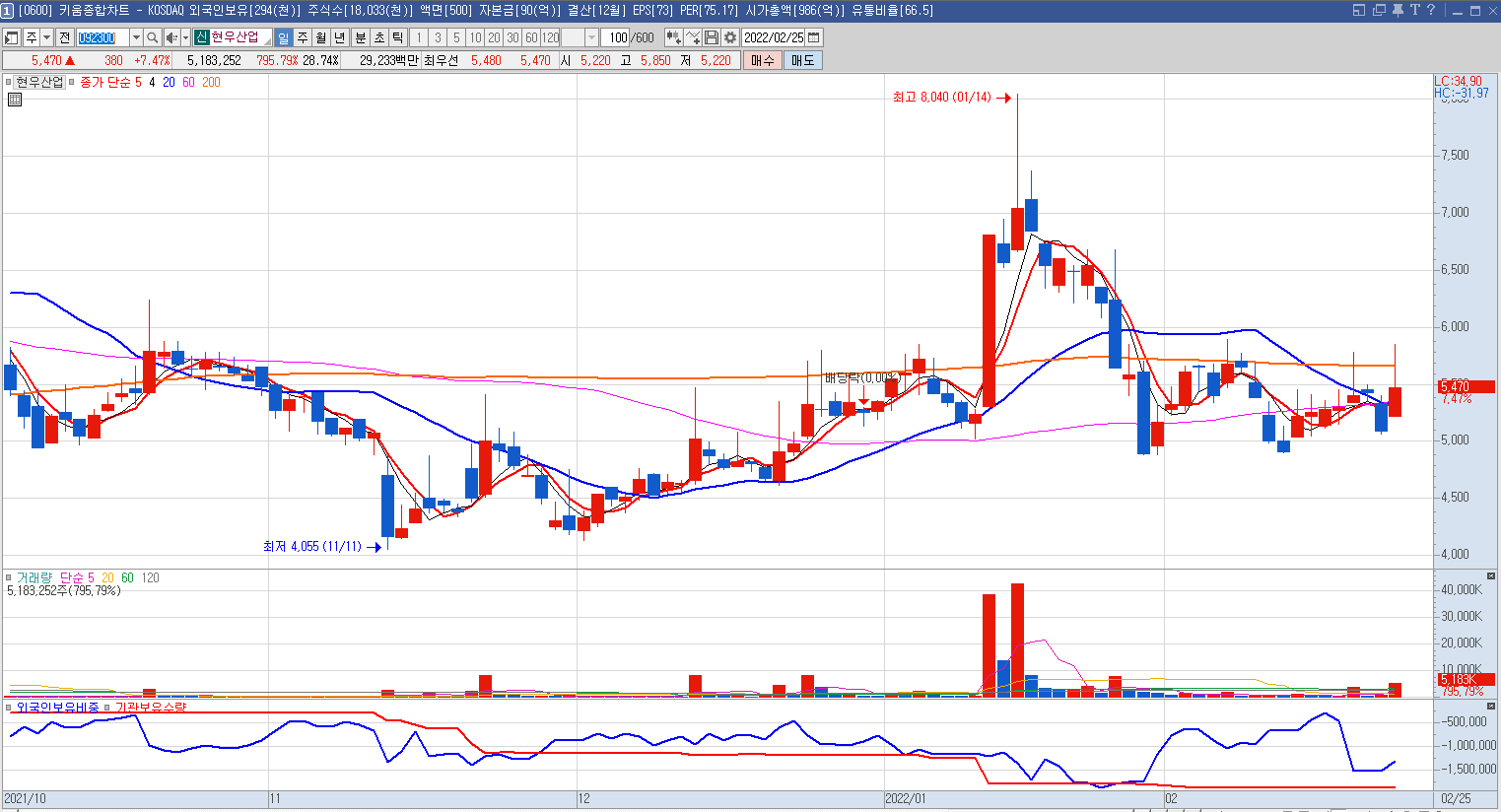This screenshot has width=1501, height=812.
Task: Click the square marker before 거래량 label
Action: click(9, 577)
